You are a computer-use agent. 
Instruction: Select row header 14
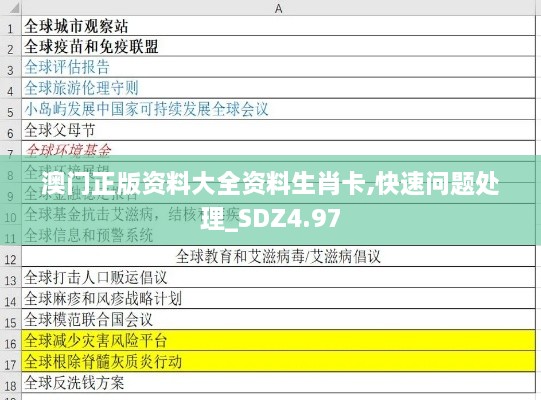click(x=11, y=299)
